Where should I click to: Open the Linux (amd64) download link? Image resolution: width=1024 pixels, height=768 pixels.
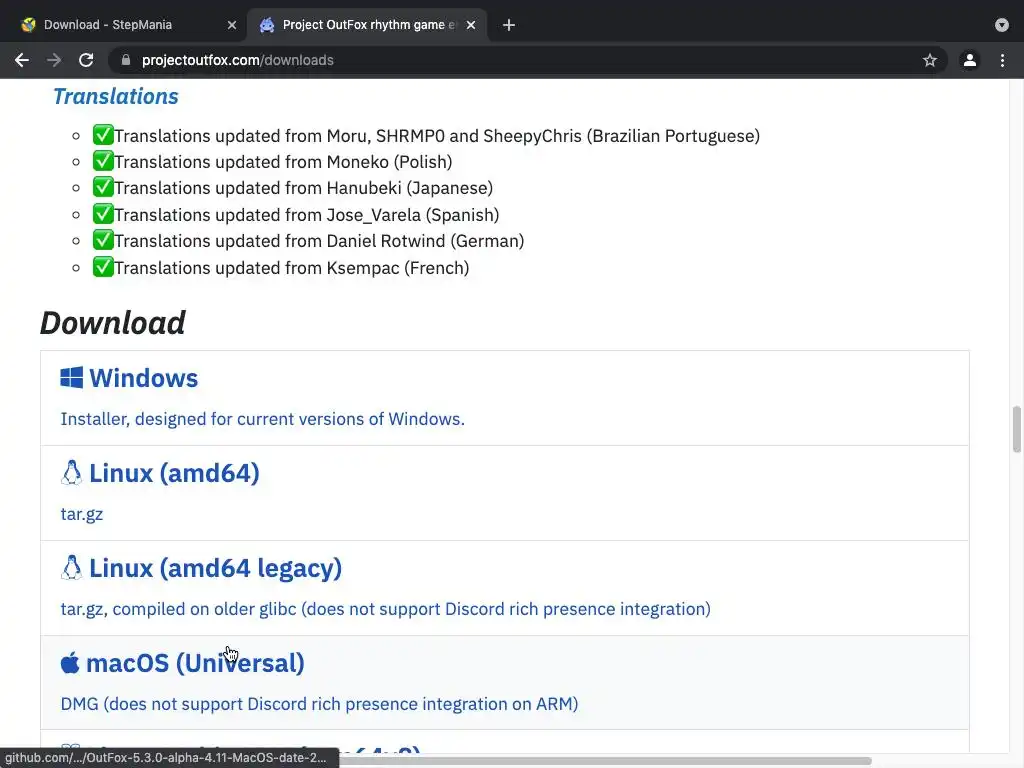(174, 473)
